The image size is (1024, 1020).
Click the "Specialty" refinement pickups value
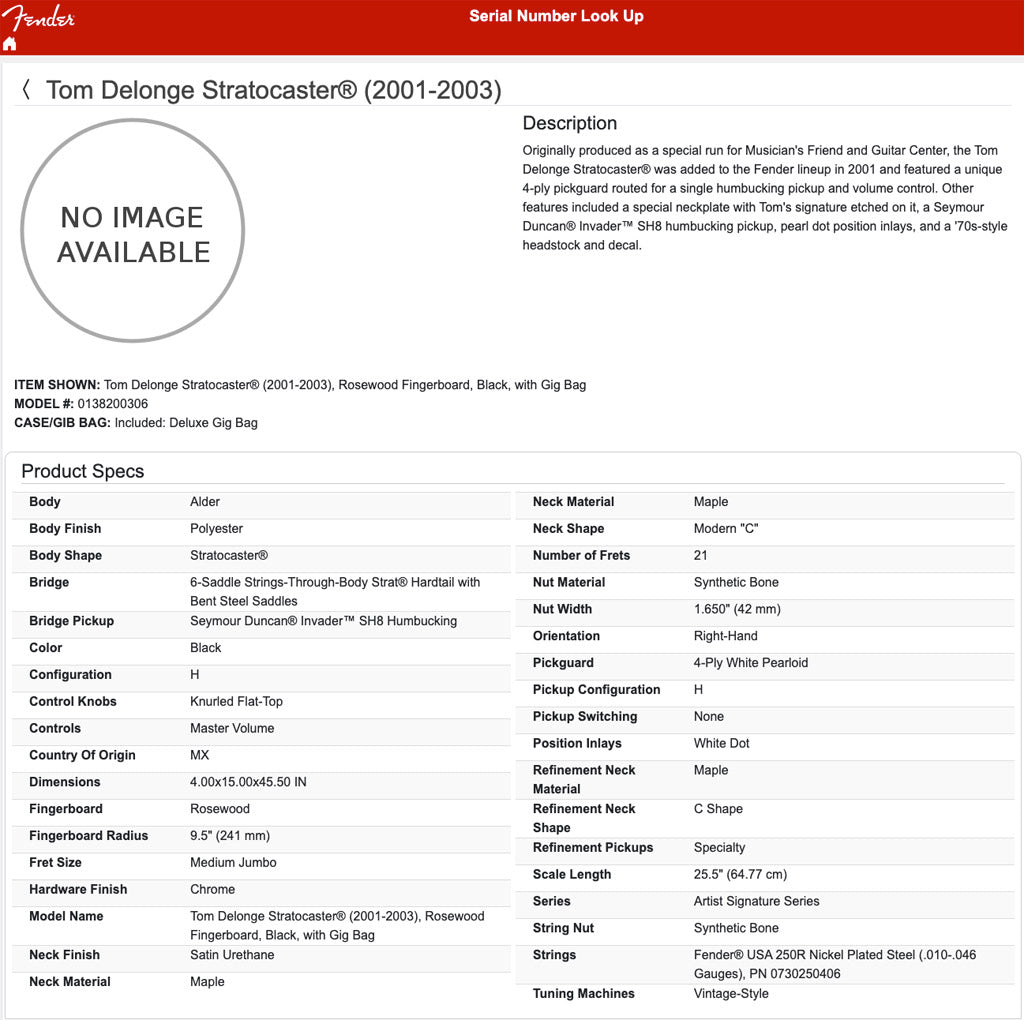click(x=719, y=847)
